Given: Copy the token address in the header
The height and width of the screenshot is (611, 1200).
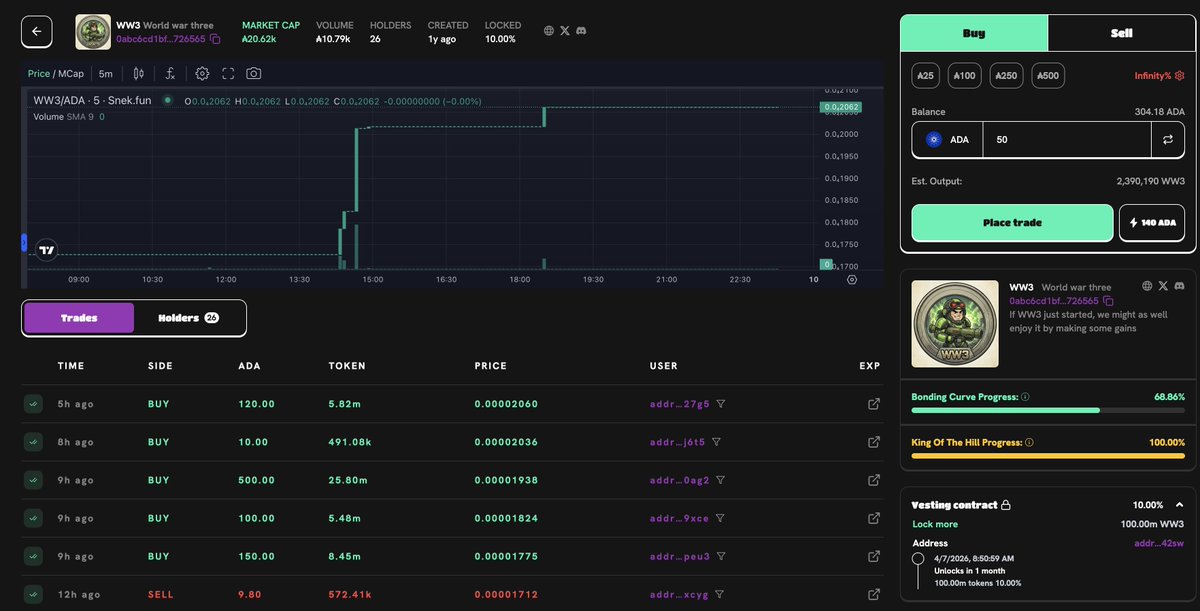Looking at the screenshot, I should [215, 39].
